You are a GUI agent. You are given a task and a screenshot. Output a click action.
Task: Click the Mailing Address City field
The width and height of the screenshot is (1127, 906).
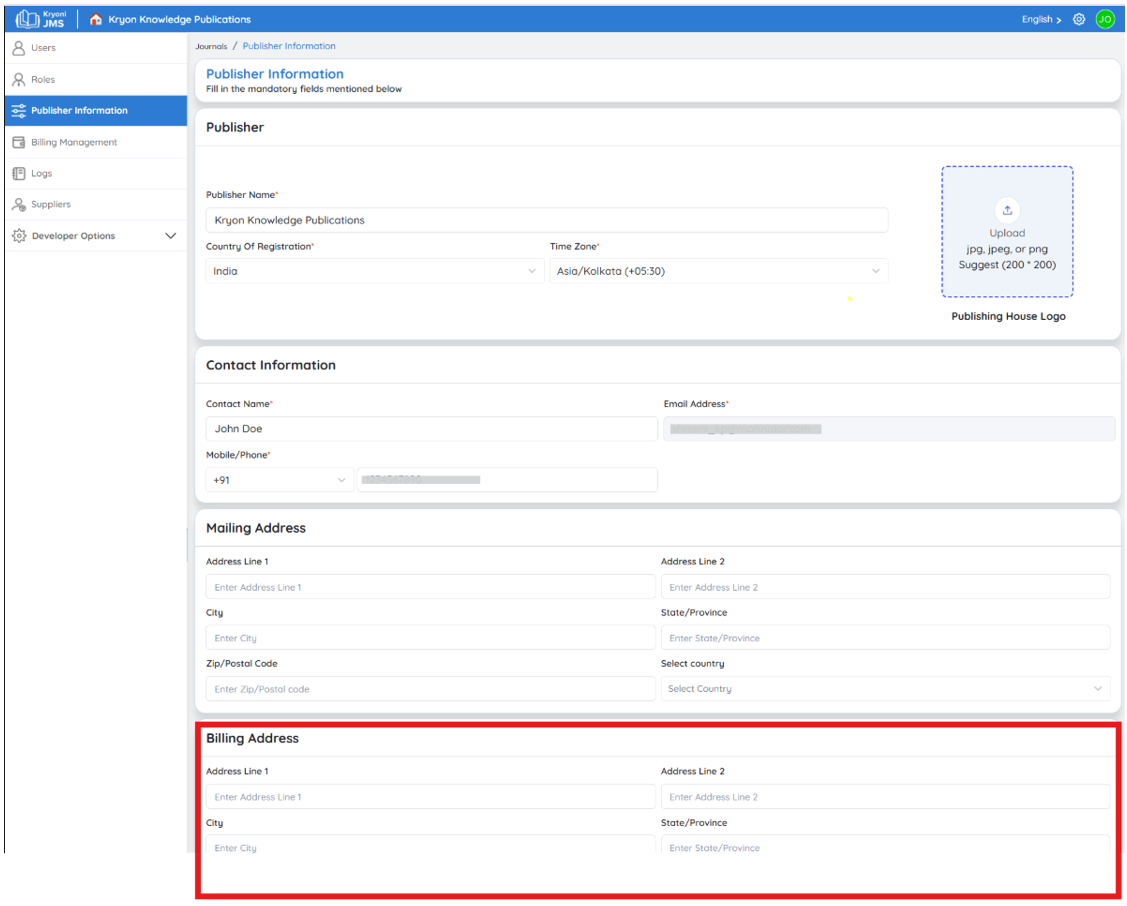[431, 638]
